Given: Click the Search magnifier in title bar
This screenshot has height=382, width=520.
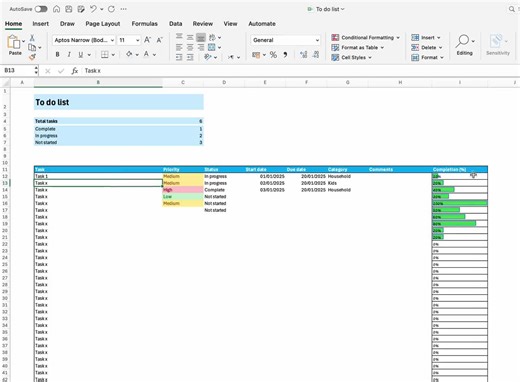Looking at the screenshot, I should coord(512,9).
